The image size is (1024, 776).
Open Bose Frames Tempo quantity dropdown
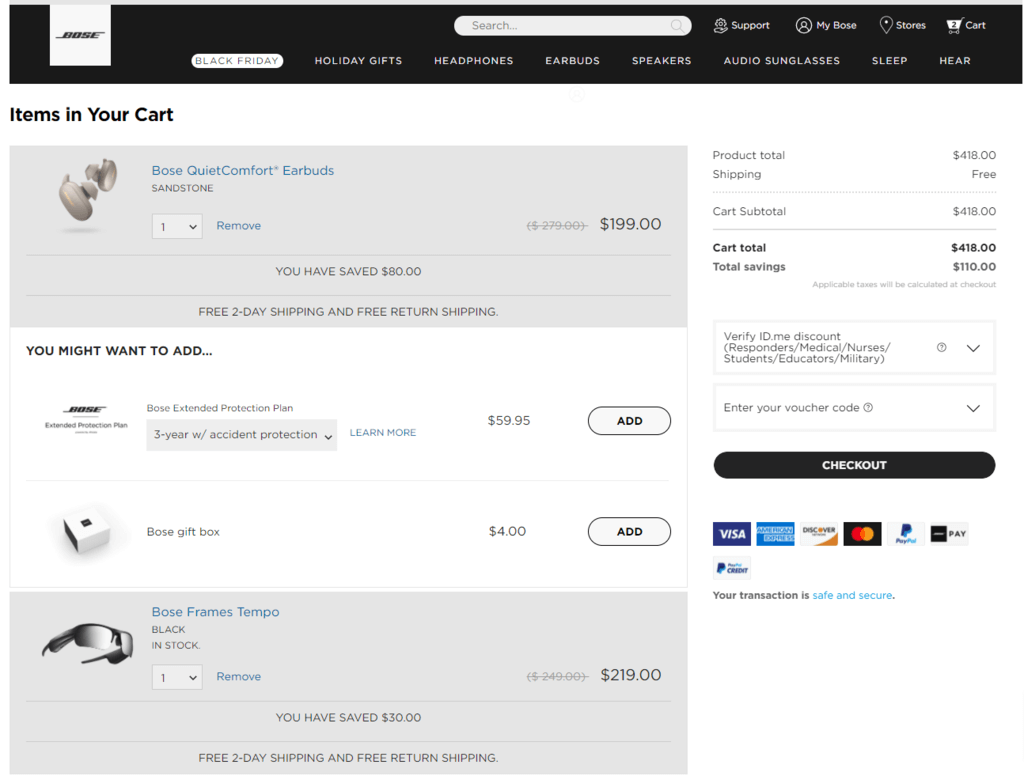(x=177, y=678)
